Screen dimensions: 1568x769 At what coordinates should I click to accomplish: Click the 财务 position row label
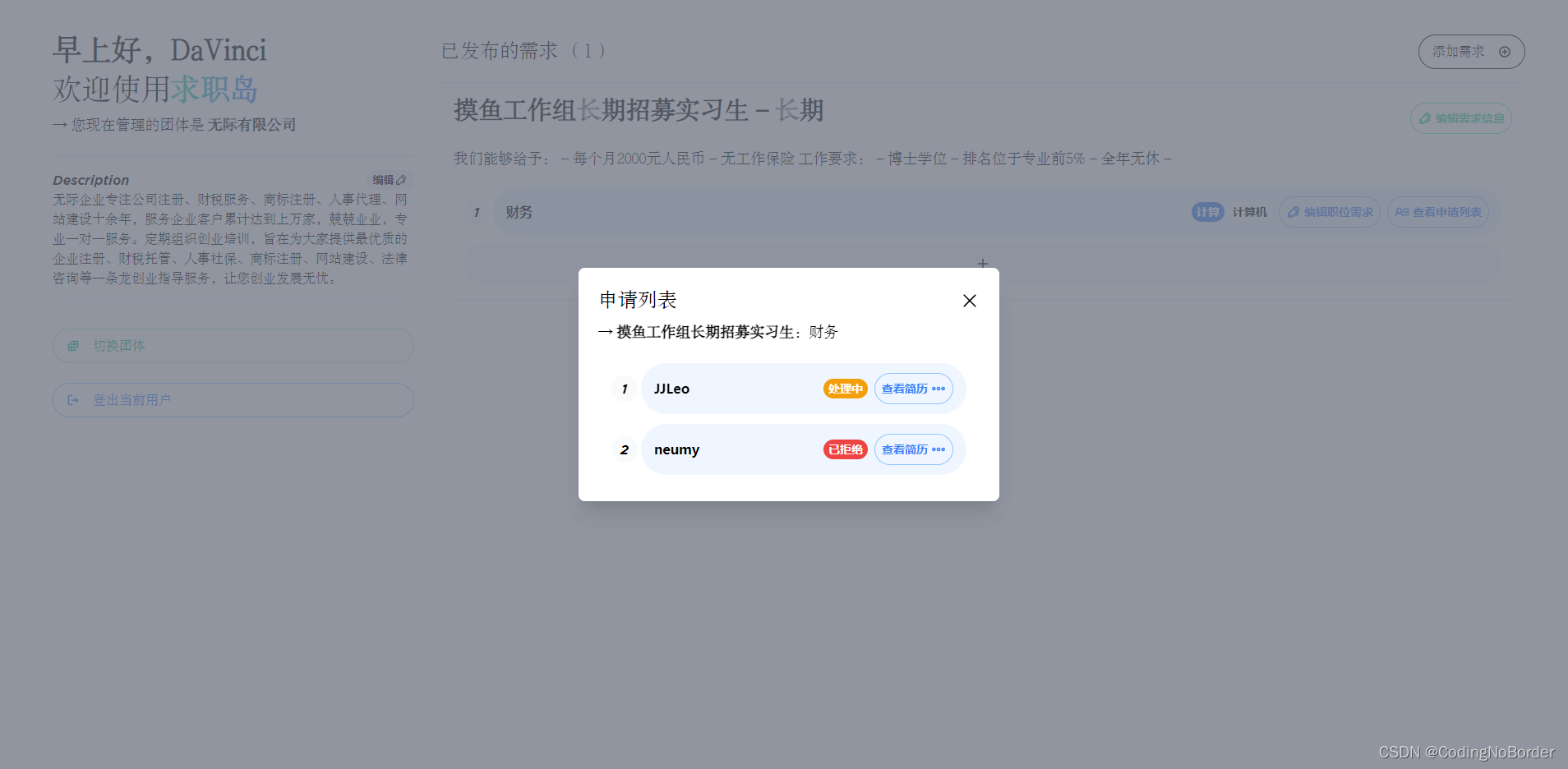pos(519,212)
